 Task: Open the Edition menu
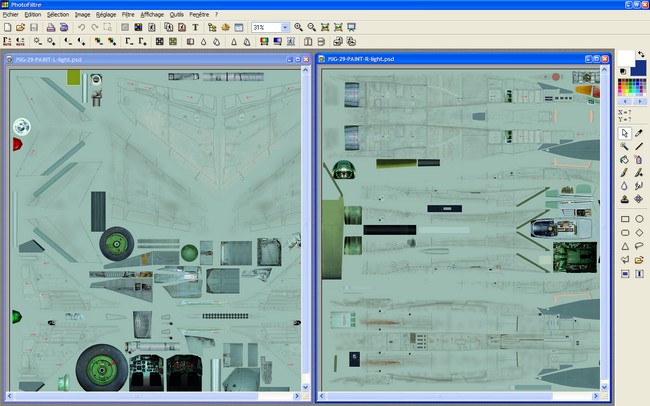(x=33, y=15)
